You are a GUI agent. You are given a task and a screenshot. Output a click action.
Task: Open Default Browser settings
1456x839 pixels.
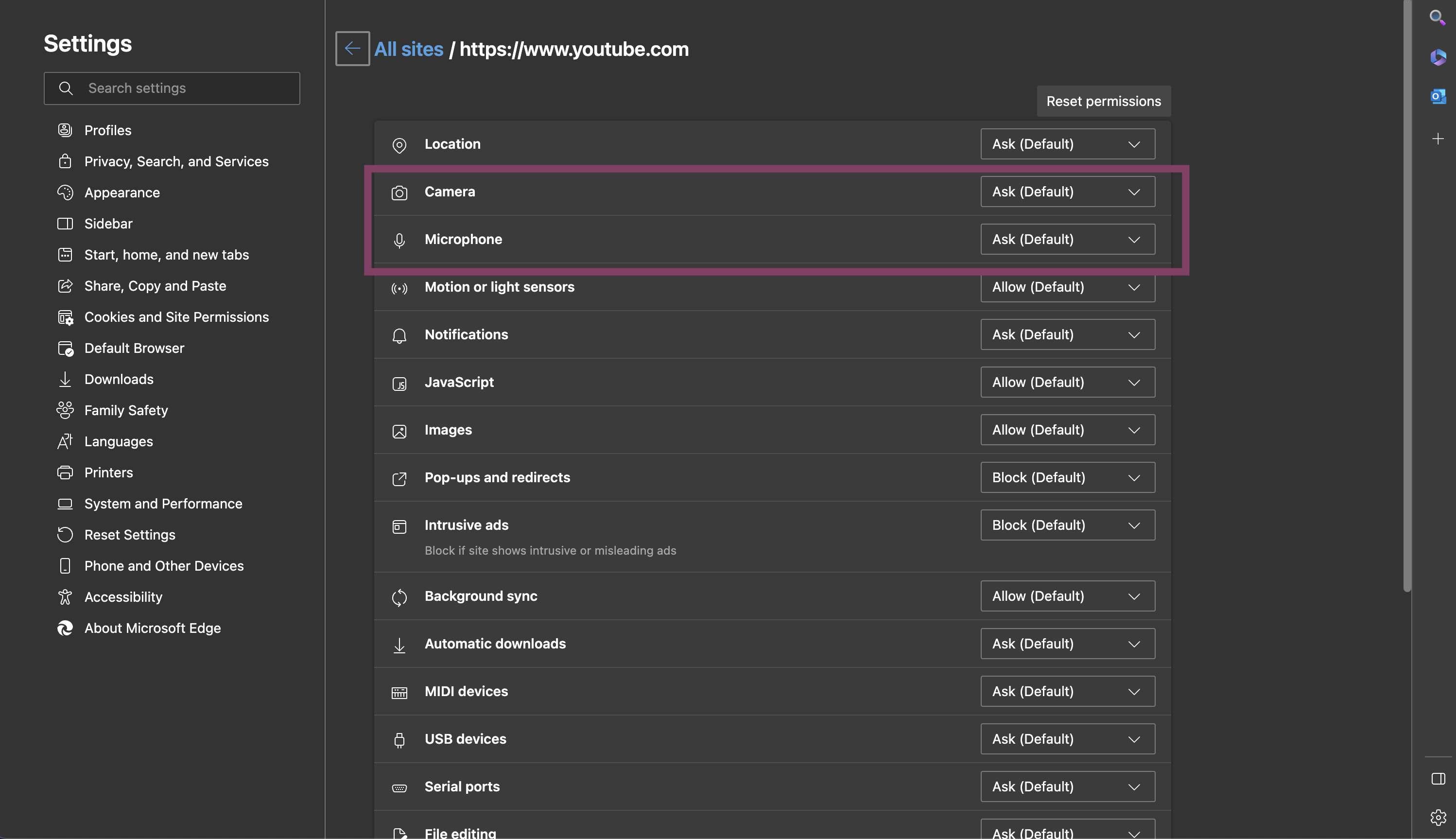pos(134,348)
